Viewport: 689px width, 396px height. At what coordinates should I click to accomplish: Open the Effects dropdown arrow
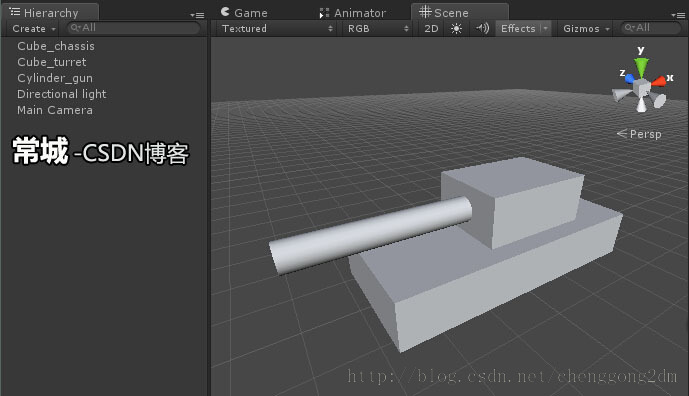point(545,29)
